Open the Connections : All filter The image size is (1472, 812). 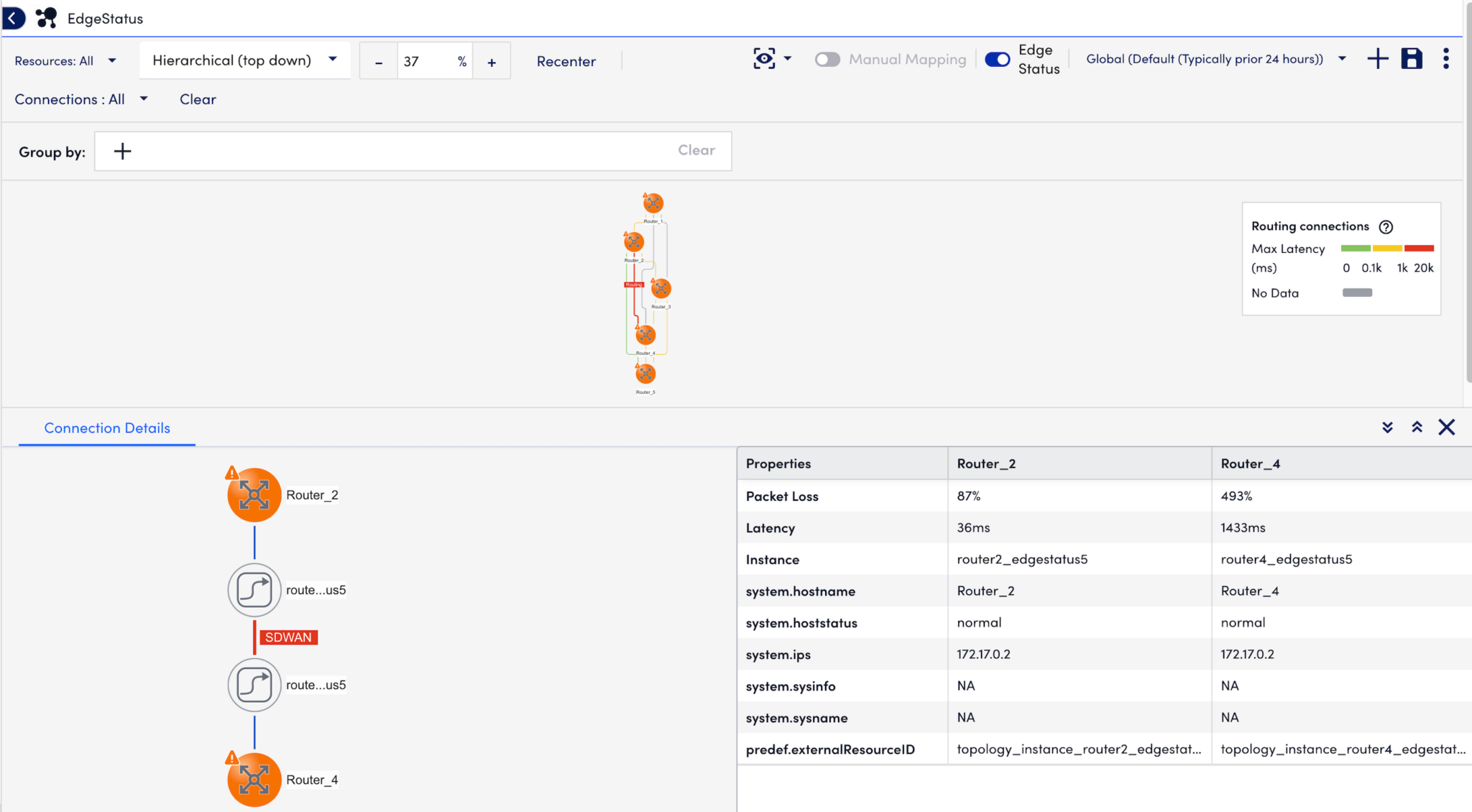click(x=80, y=99)
